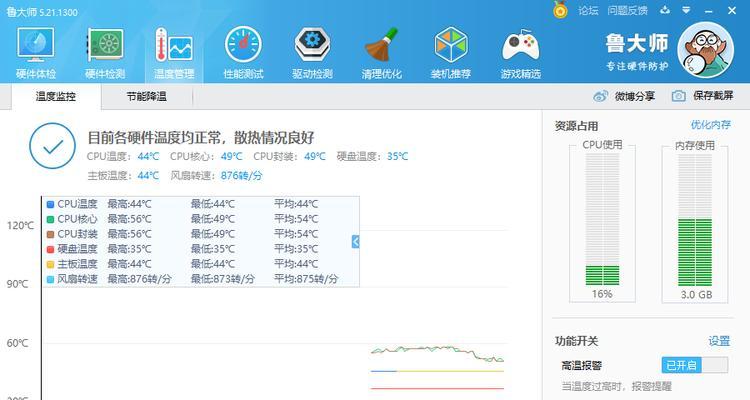
Task: Open 设置 settings link under 功能开关
Action: coord(719,341)
